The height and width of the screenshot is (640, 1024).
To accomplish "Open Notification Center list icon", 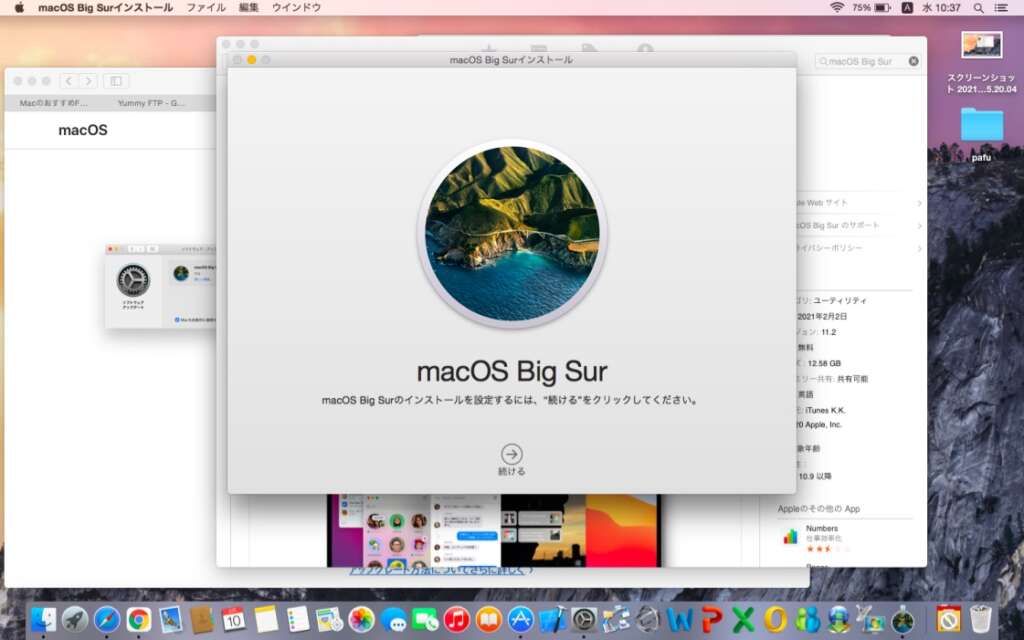I will 1001,8.
